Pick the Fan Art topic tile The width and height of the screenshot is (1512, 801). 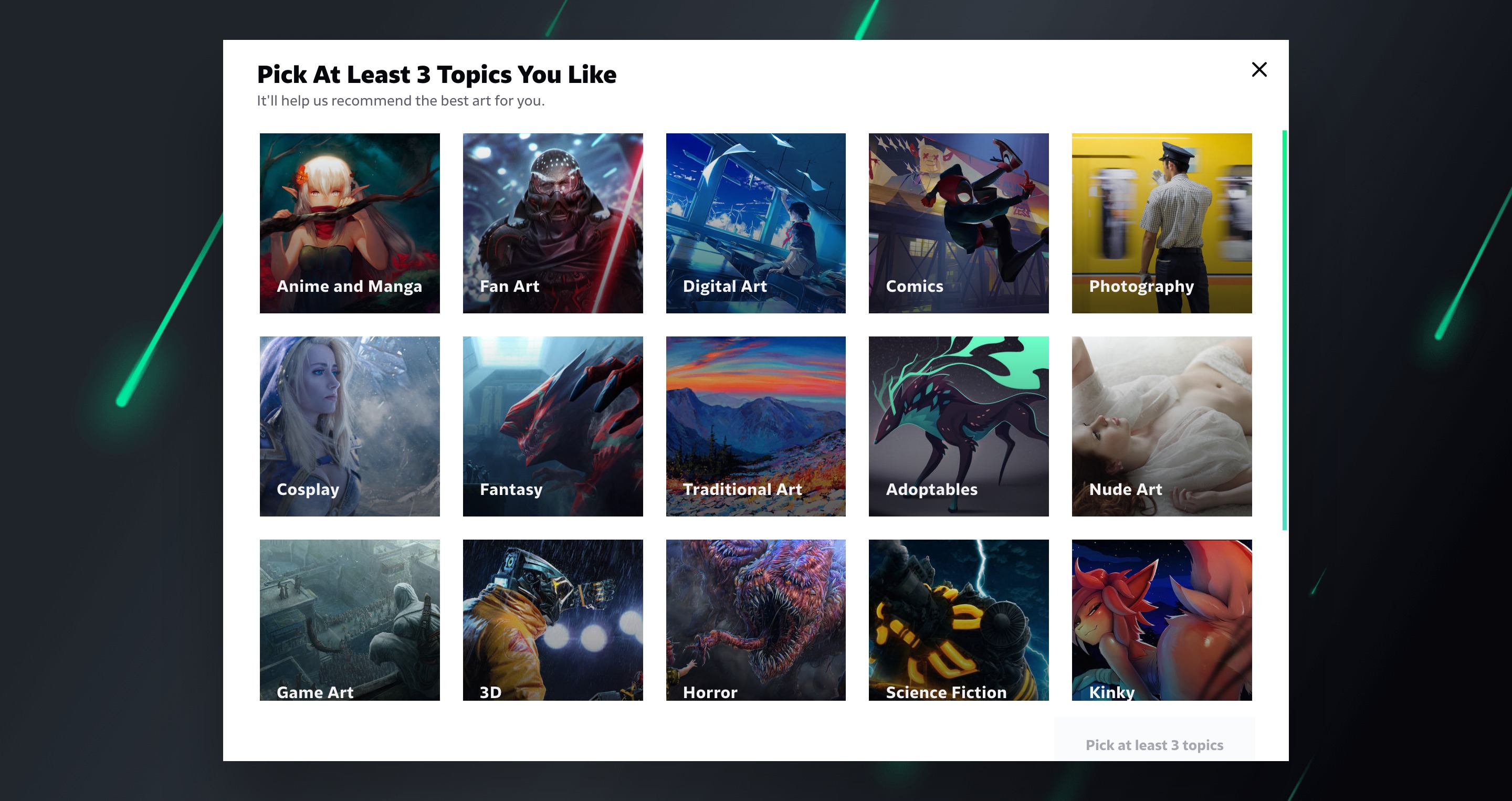[552, 223]
